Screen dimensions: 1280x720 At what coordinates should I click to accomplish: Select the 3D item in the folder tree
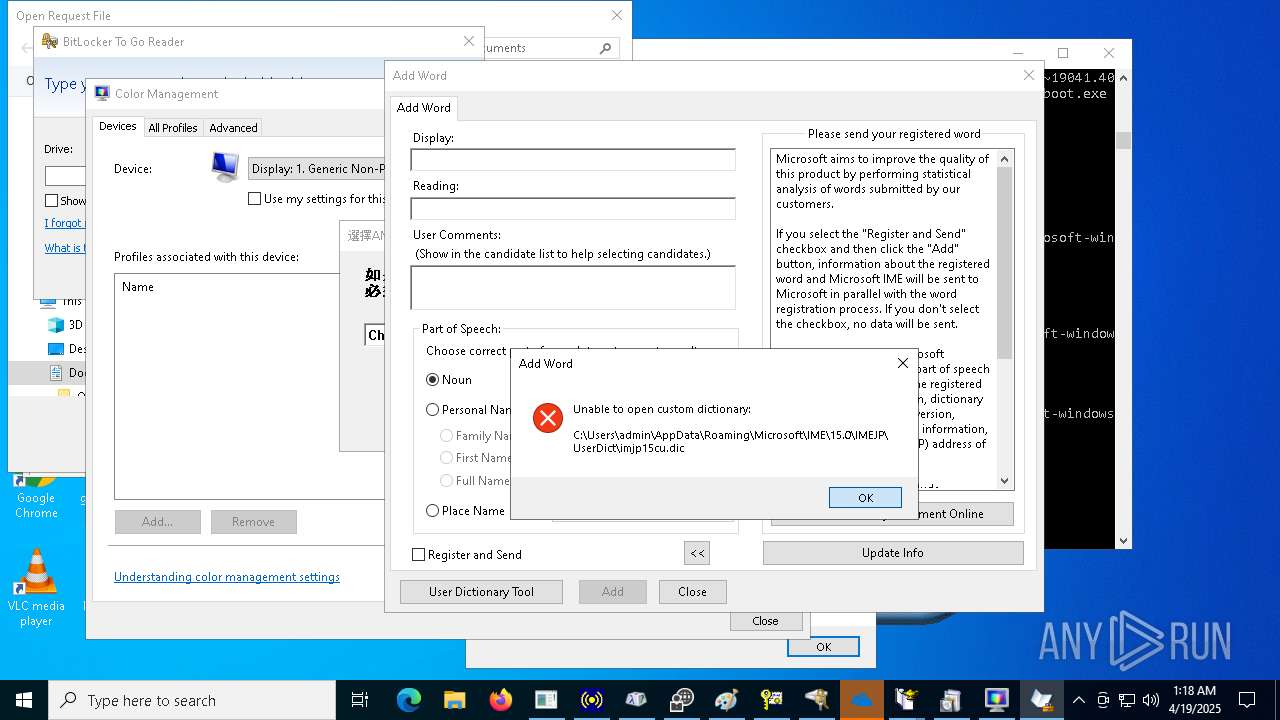pyautogui.click(x=66, y=325)
